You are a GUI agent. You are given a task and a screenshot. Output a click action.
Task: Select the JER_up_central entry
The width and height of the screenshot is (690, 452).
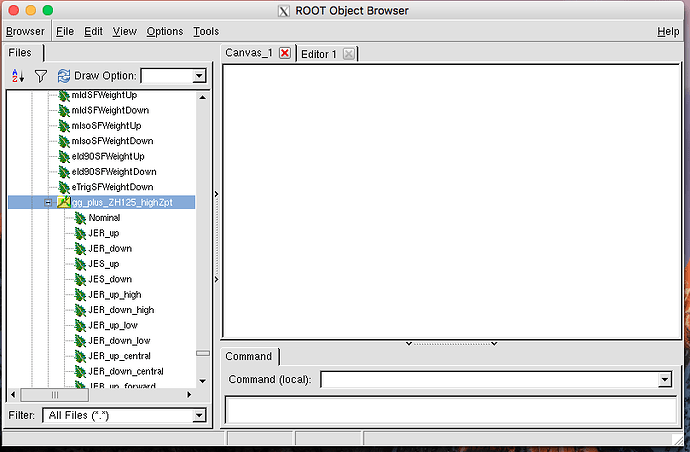[120, 356]
